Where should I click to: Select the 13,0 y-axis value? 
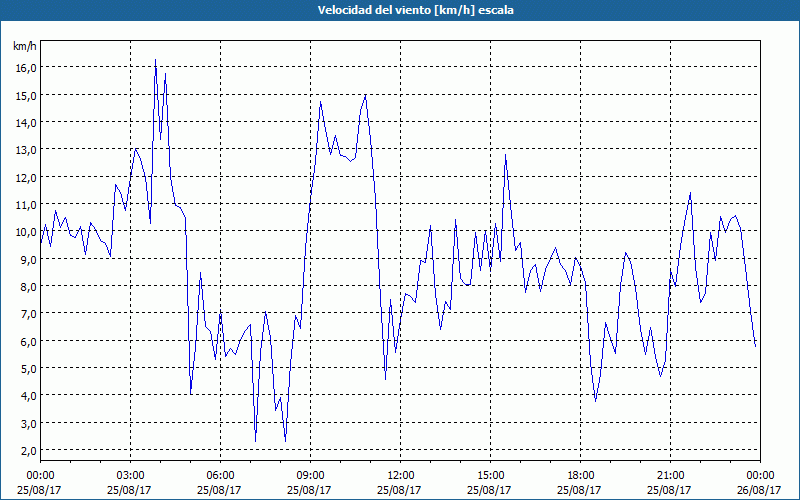click(26, 150)
